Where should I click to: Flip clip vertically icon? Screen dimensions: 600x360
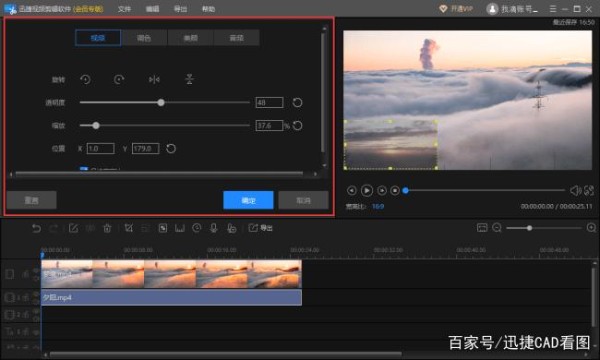189,79
